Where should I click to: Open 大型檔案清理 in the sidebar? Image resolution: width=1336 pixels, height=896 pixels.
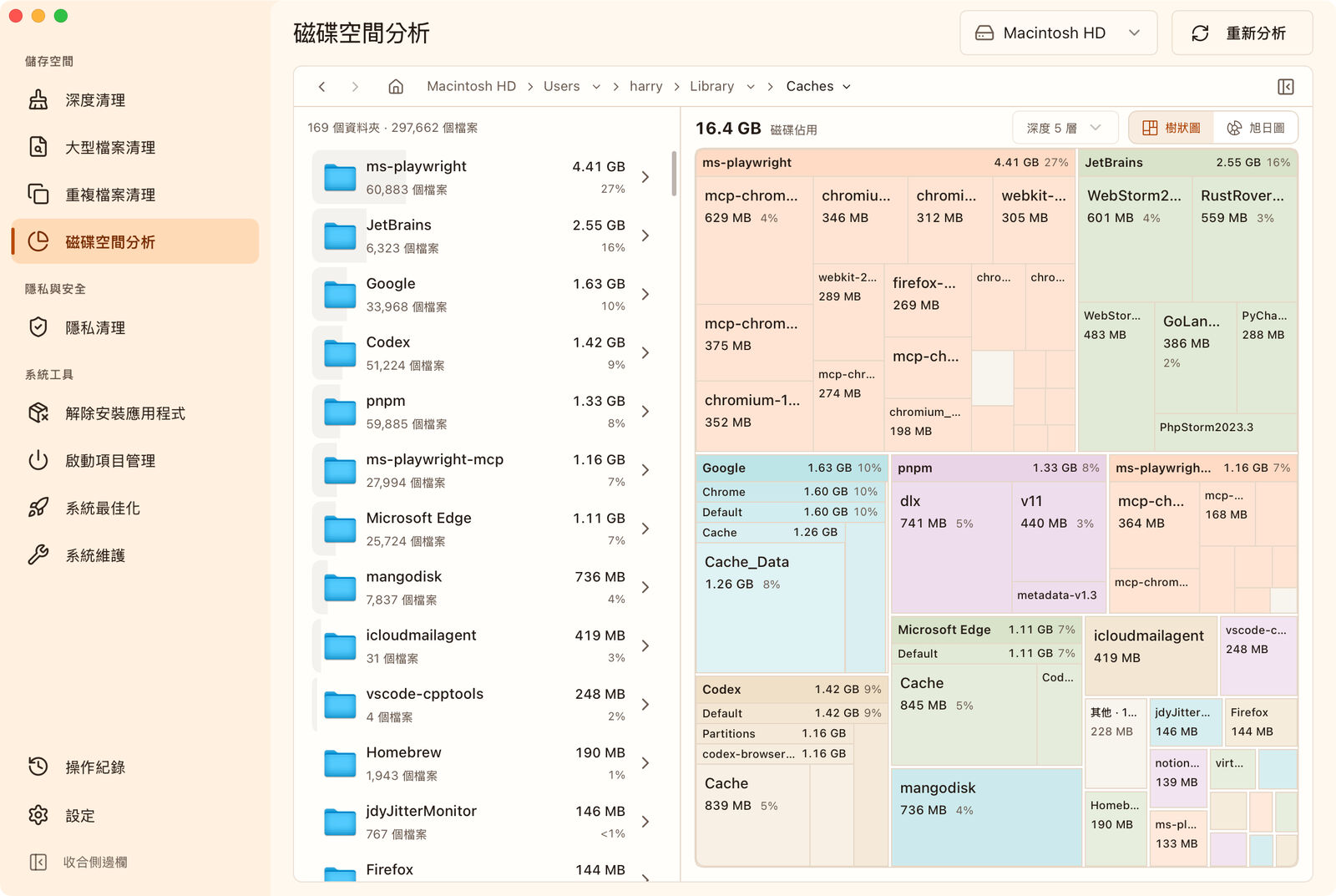pyautogui.click(x=135, y=148)
